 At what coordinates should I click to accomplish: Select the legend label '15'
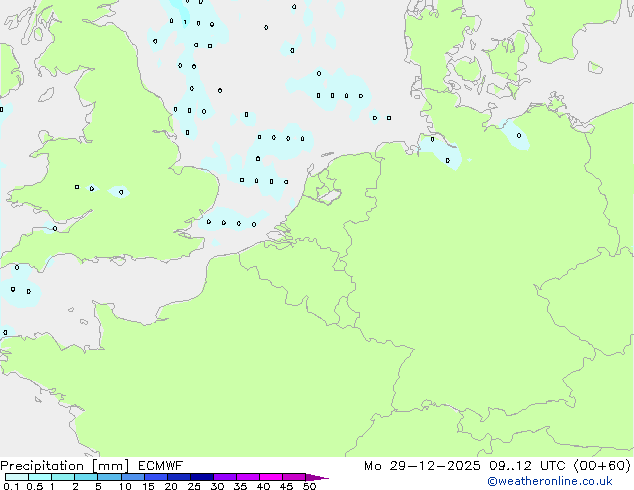point(148,486)
